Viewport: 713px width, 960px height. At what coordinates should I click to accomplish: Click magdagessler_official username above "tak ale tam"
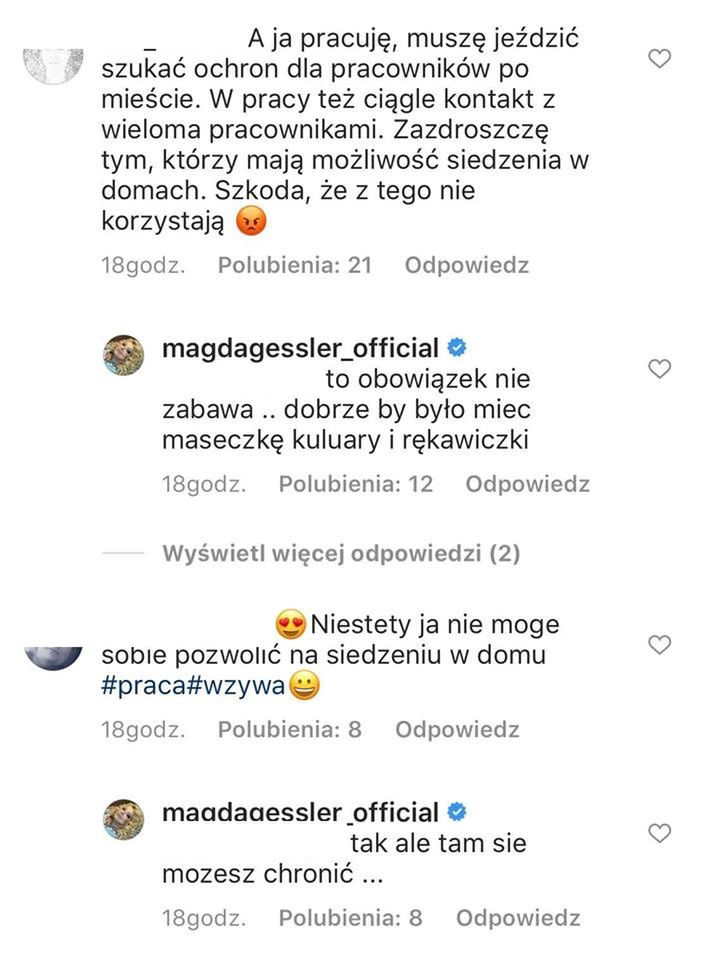coord(300,812)
